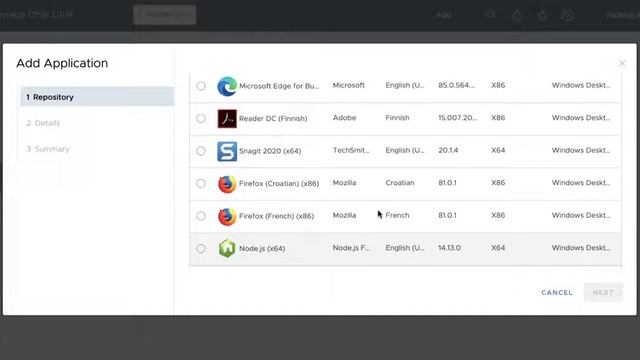Click the Microsoft Edge for Bu... name
640x360 pixels.
pyautogui.click(x=279, y=86)
